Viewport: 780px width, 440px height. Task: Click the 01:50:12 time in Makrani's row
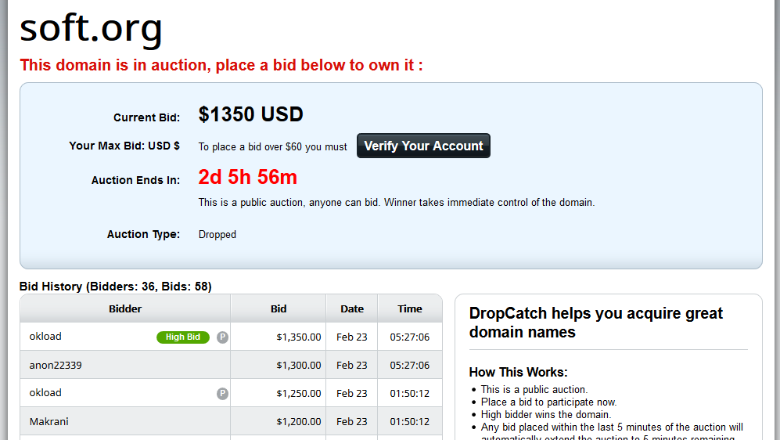coord(409,422)
